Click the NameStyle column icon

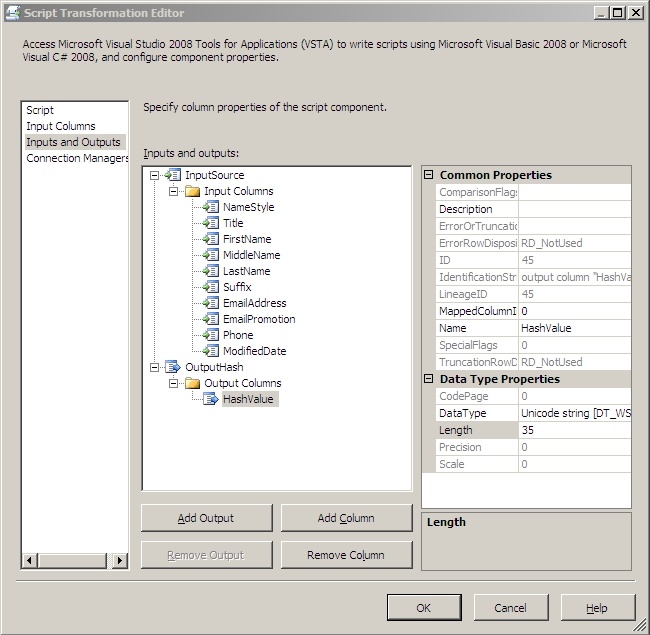click(x=211, y=207)
